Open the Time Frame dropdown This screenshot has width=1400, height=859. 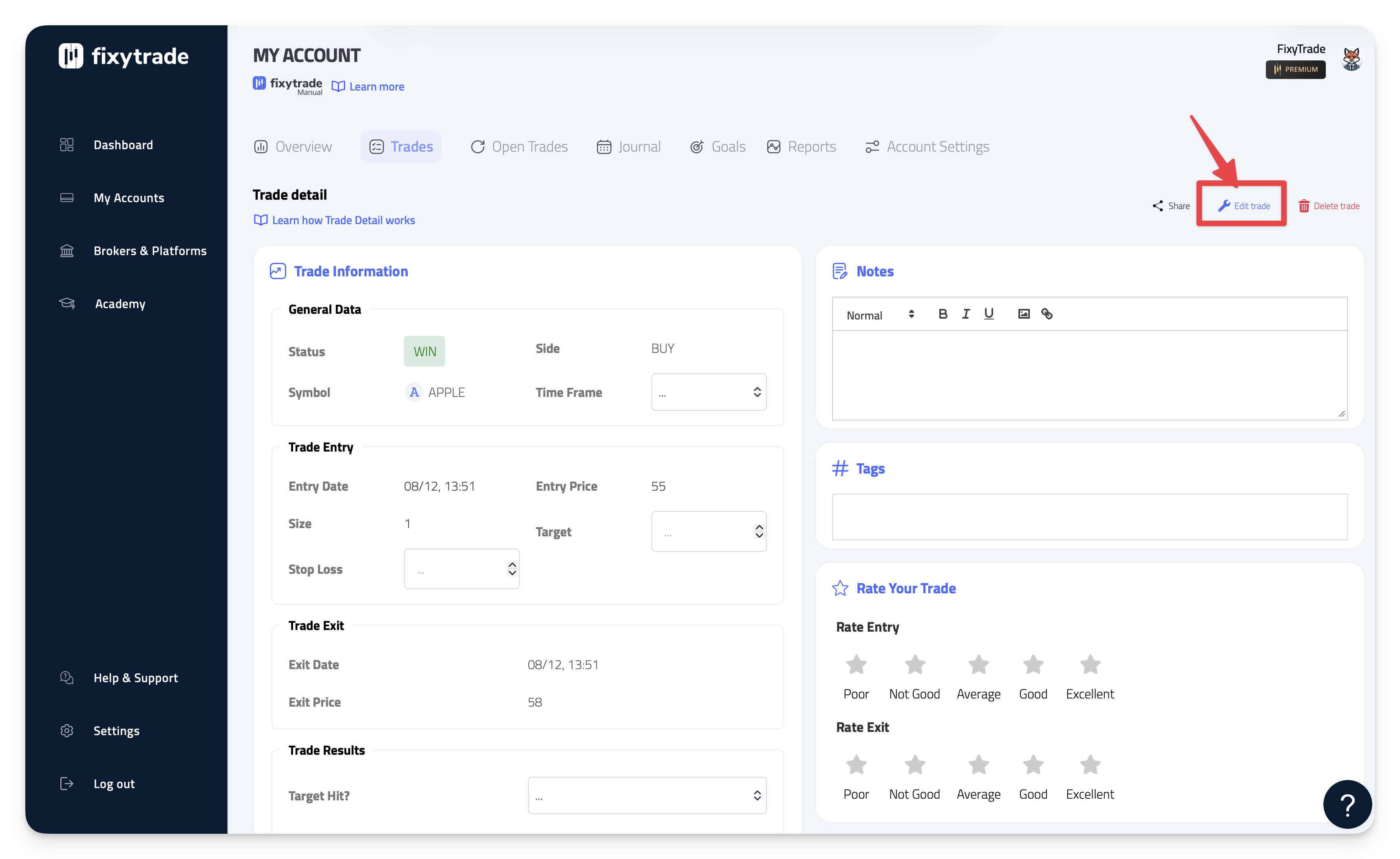click(x=708, y=392)
